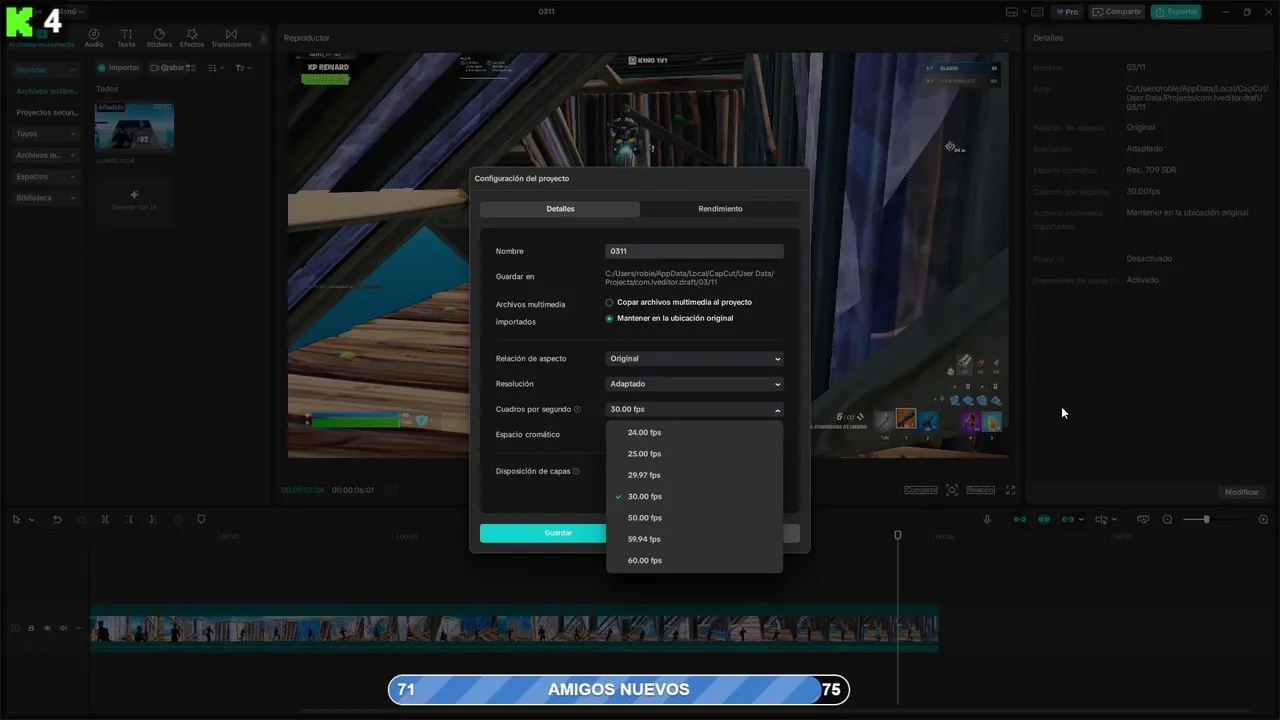
Task: Collapse the Cuadros por segundo dropdown
Action: tap(694, 409)
